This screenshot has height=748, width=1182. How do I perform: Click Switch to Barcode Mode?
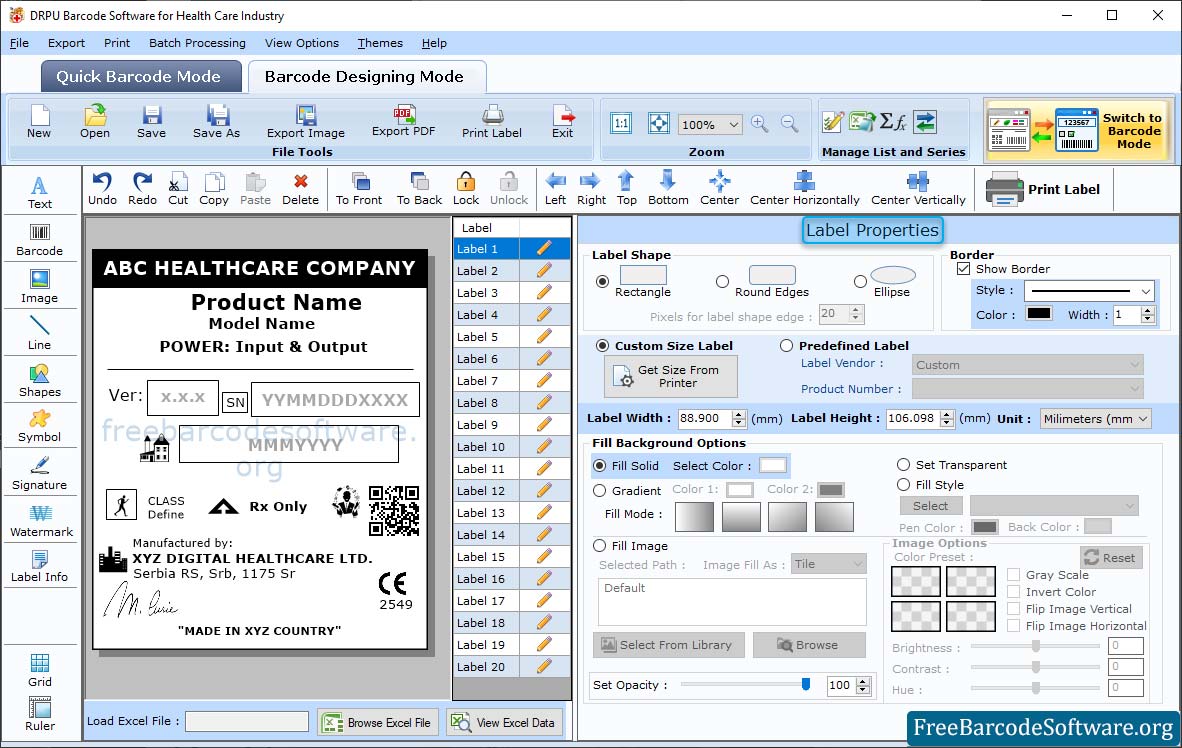pos(1079,130)
